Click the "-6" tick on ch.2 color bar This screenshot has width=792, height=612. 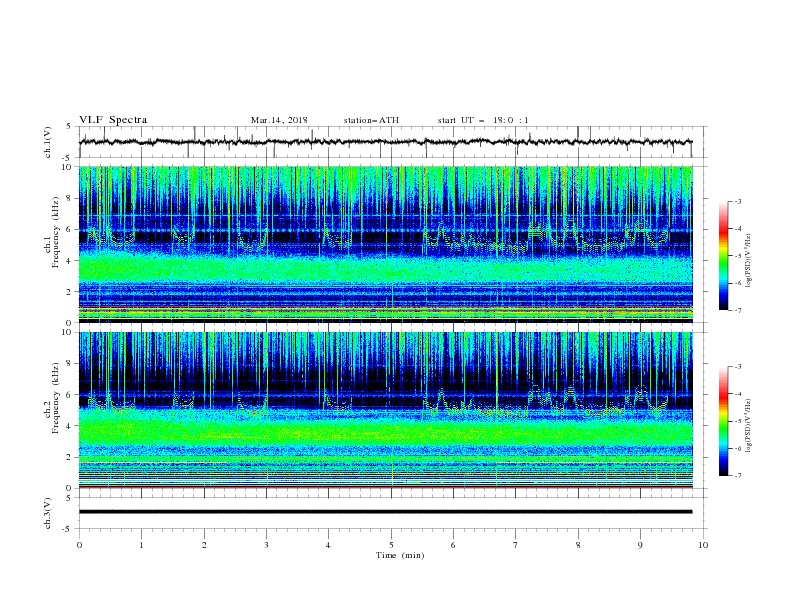click(737, 448)
